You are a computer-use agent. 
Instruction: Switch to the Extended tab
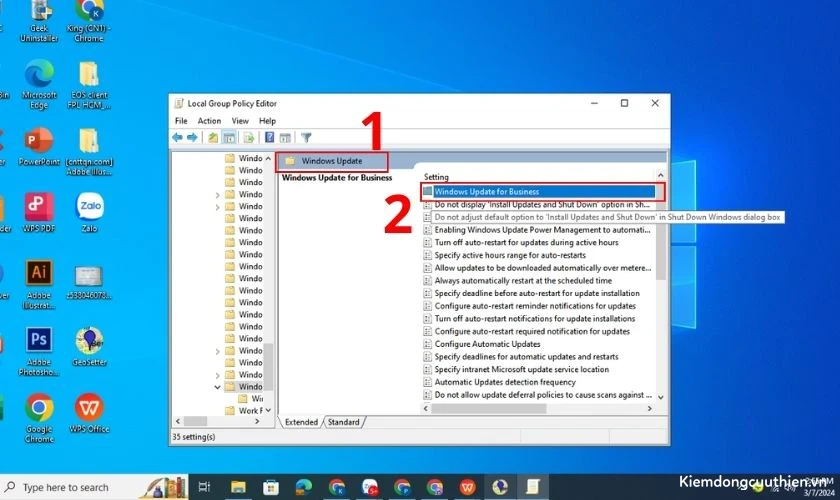(x=301, y=422)
